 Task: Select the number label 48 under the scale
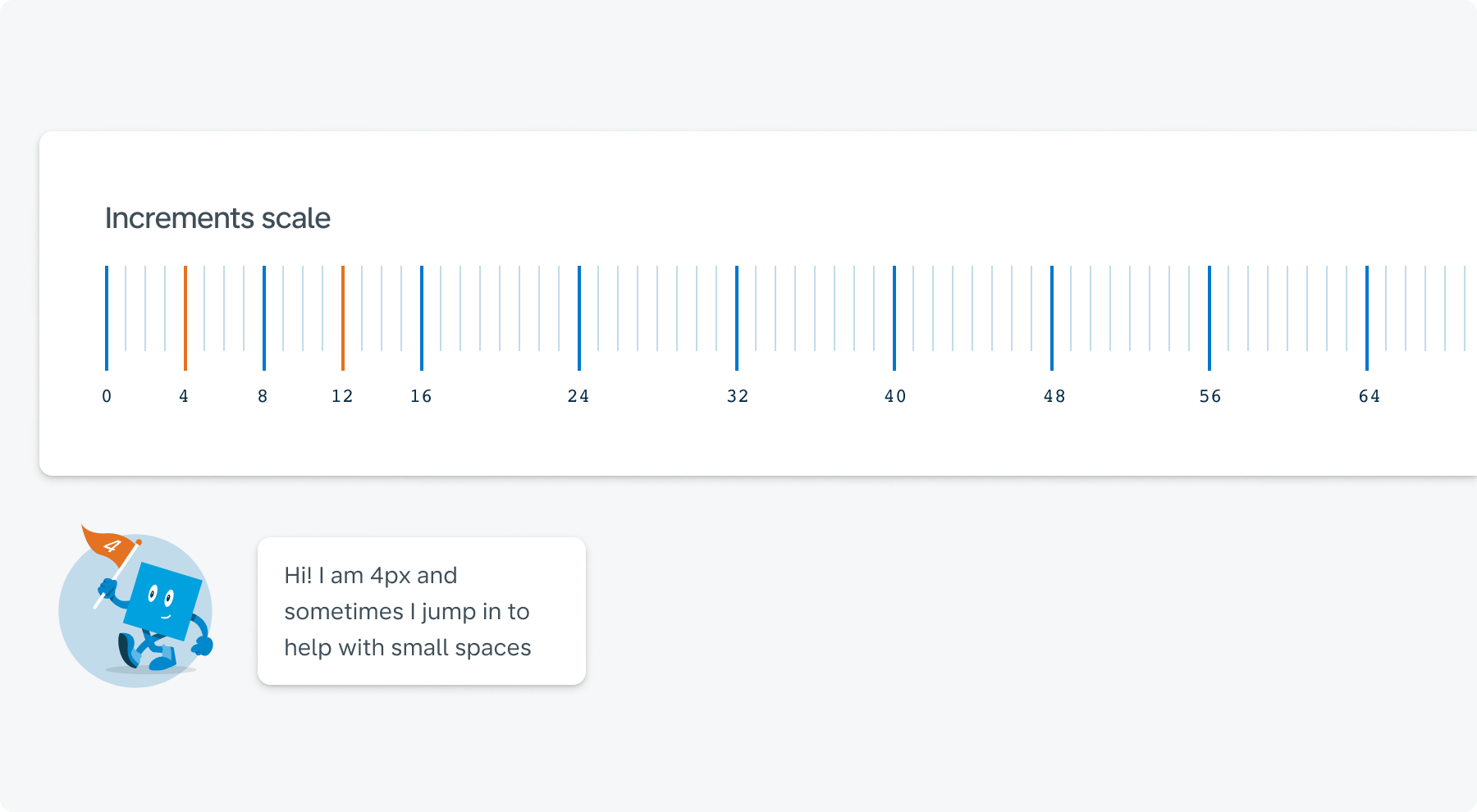tap(1054, 397)
